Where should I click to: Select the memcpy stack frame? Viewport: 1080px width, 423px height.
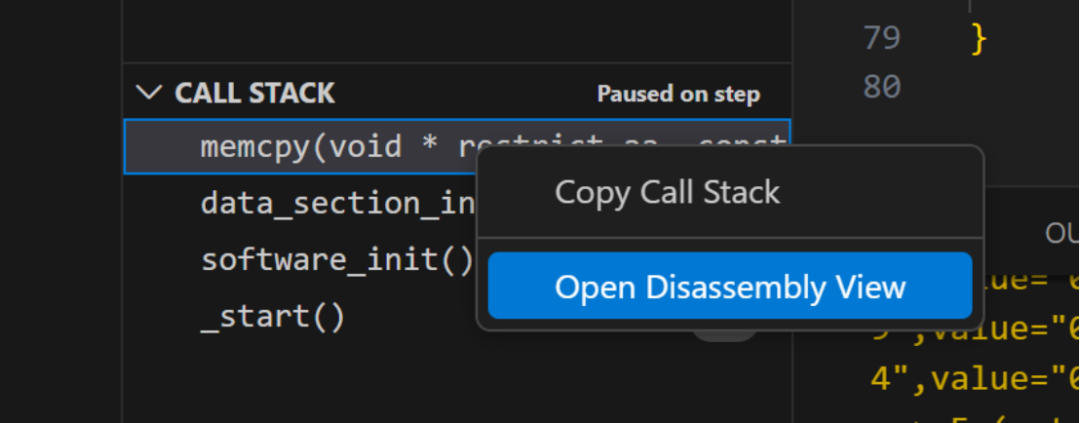click(x=457, y=147)
